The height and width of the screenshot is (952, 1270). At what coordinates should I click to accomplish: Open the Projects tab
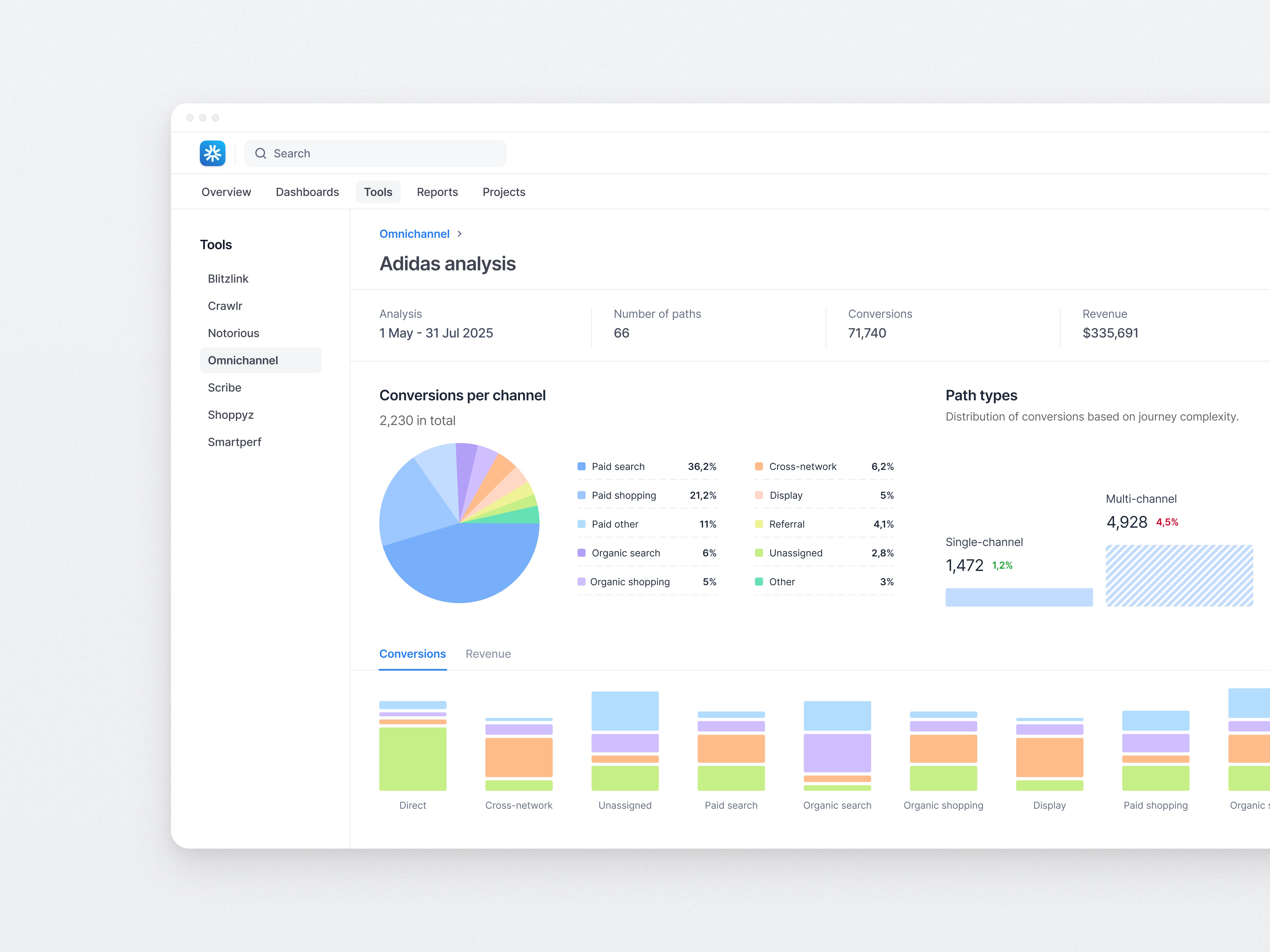(504, 192)
